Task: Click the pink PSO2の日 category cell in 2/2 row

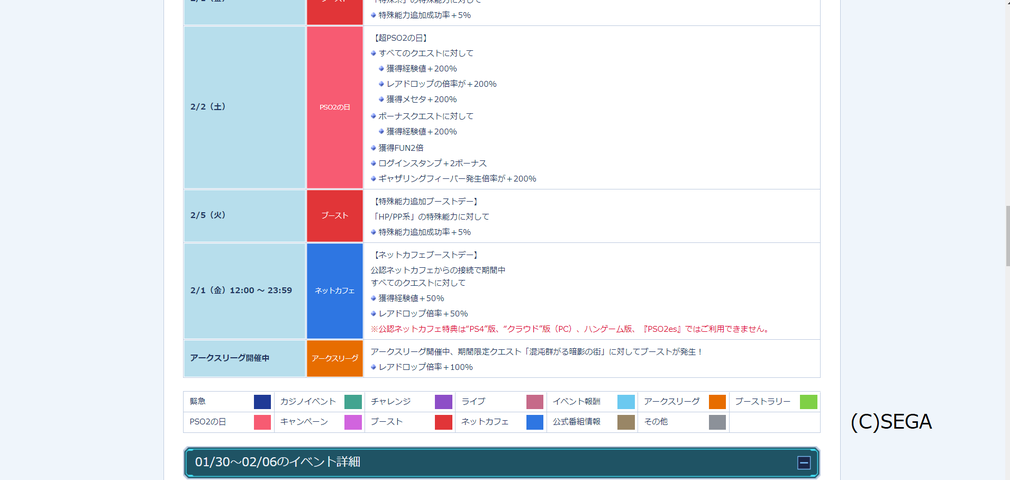Action: pos(335,108)
